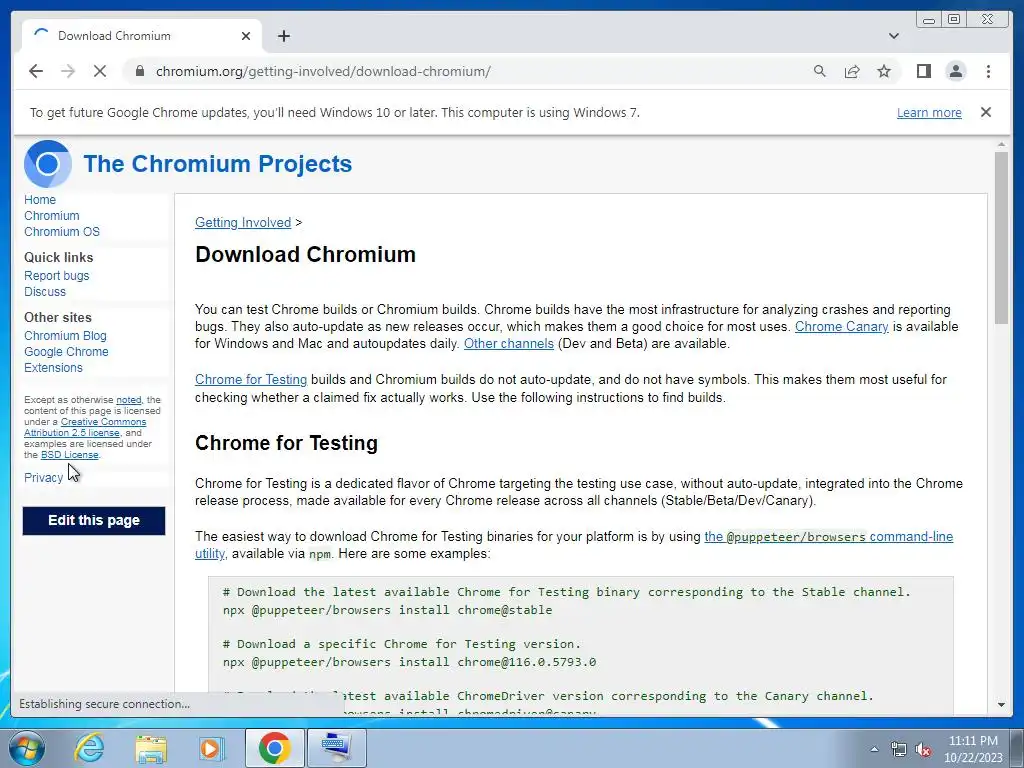The height and width of the screenshot is (768, 1024).
Task: Open Windows Explorer folder from taskbar
Action: pyautogui.click(x=151, y=748)
